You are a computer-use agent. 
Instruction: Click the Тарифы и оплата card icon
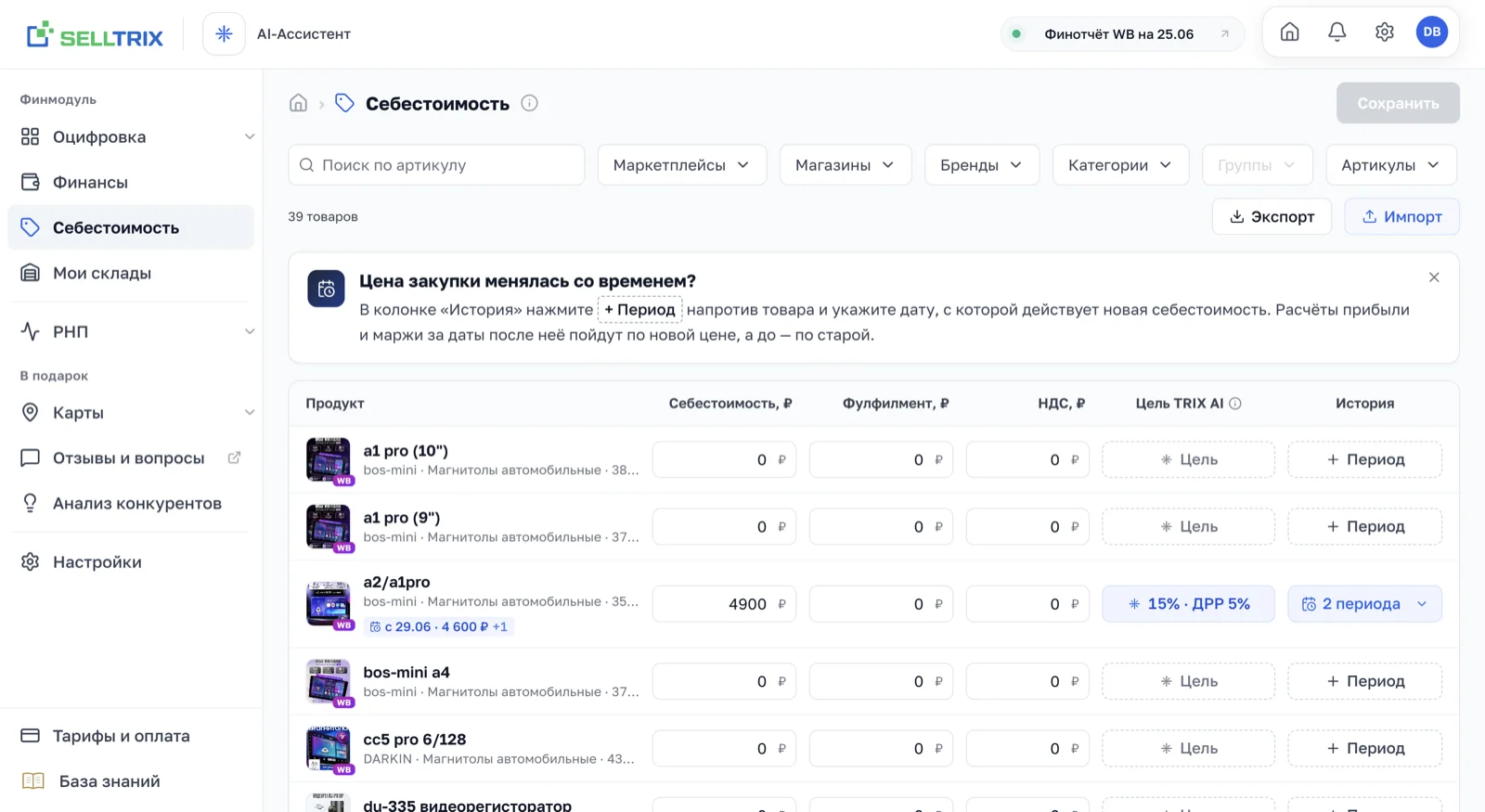coord(30,736)
